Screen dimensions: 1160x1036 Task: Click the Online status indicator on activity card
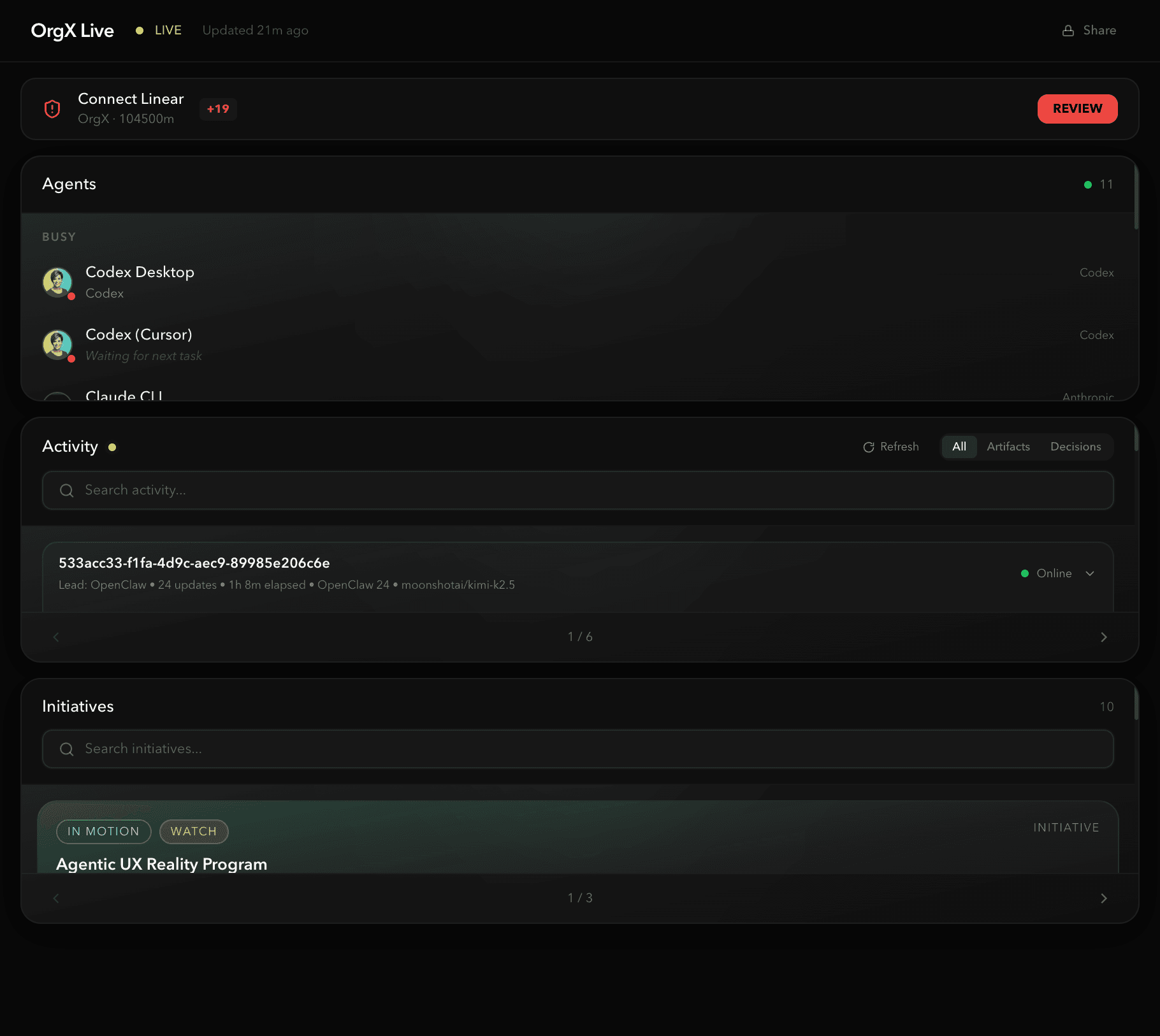[x=1025, y=573]
